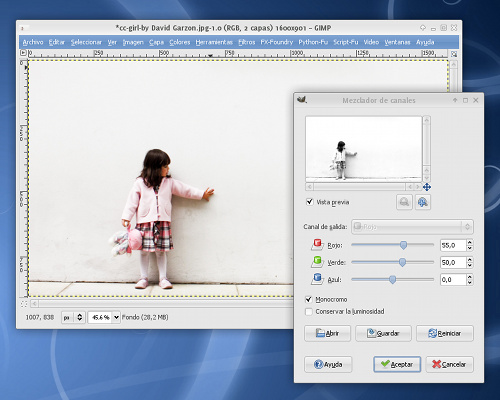
Task: Open the Video menu
Action: 371,42
